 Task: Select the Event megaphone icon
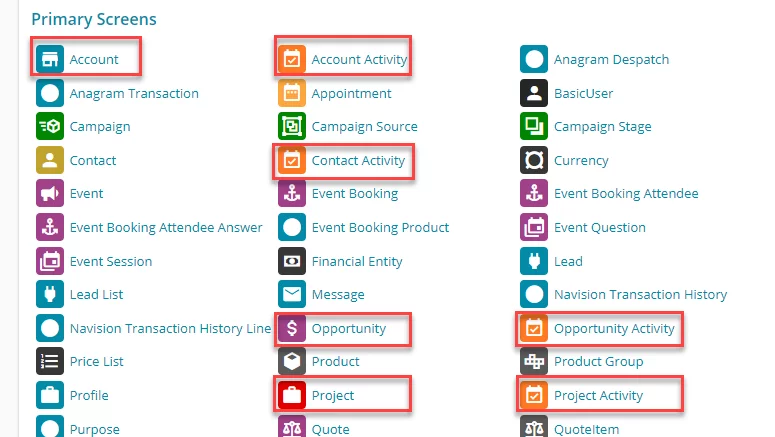click(x=50, y=193)
